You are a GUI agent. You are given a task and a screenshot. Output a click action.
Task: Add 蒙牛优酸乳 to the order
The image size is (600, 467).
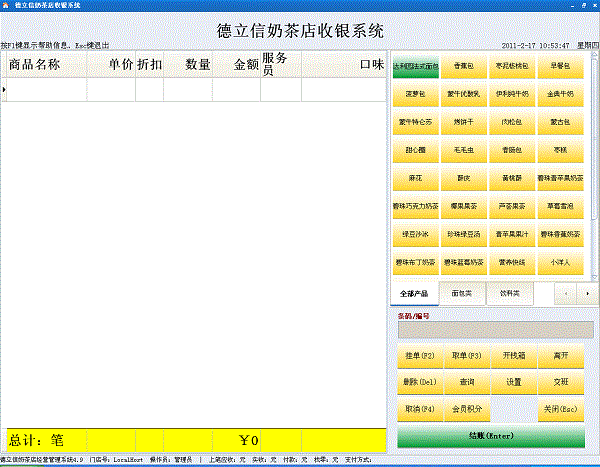coord(464,94)
